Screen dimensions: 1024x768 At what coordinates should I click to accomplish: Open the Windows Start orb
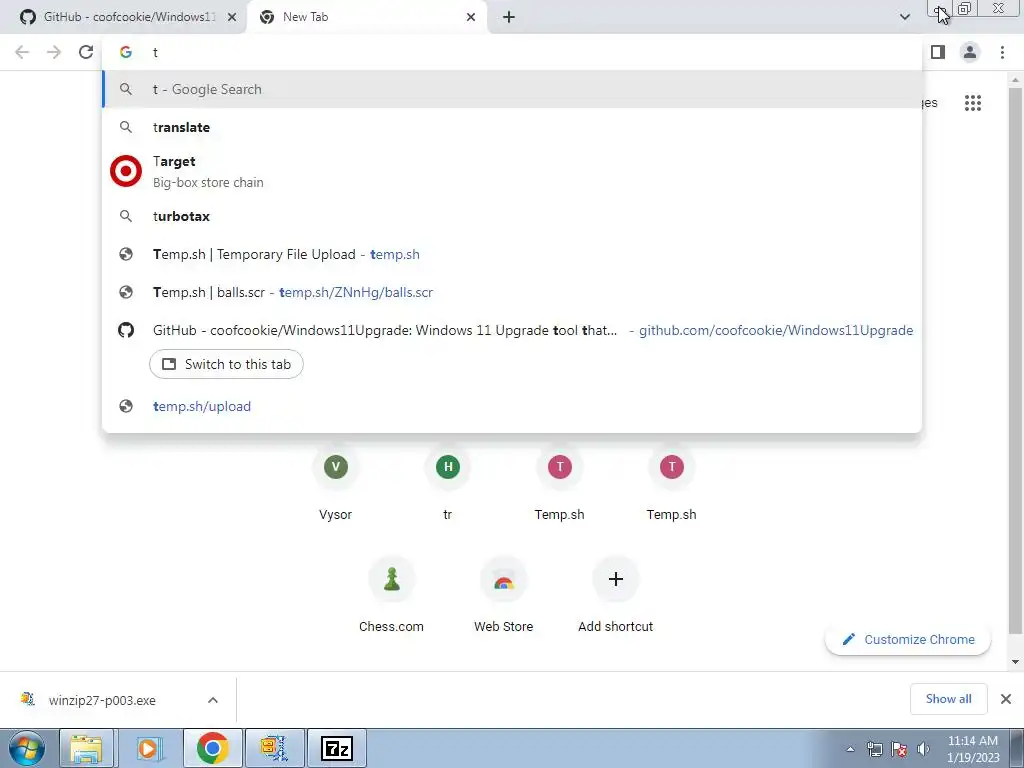(27, 748)
